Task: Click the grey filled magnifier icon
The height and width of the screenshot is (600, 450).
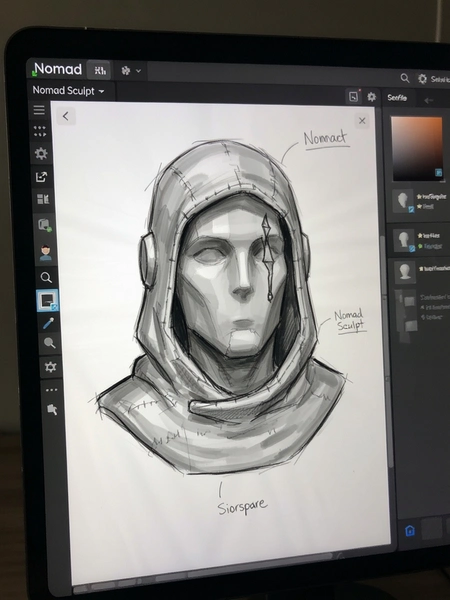Action: (50, 343)
